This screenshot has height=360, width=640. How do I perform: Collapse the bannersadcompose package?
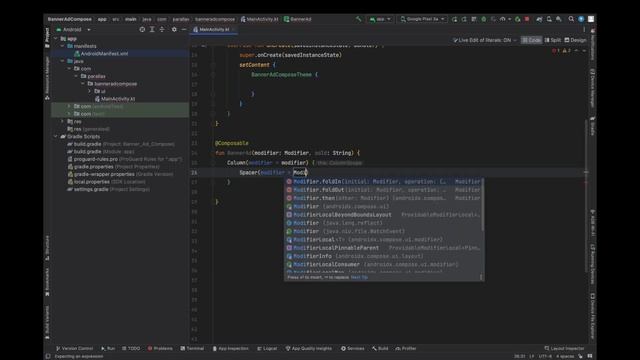point(83,84)
